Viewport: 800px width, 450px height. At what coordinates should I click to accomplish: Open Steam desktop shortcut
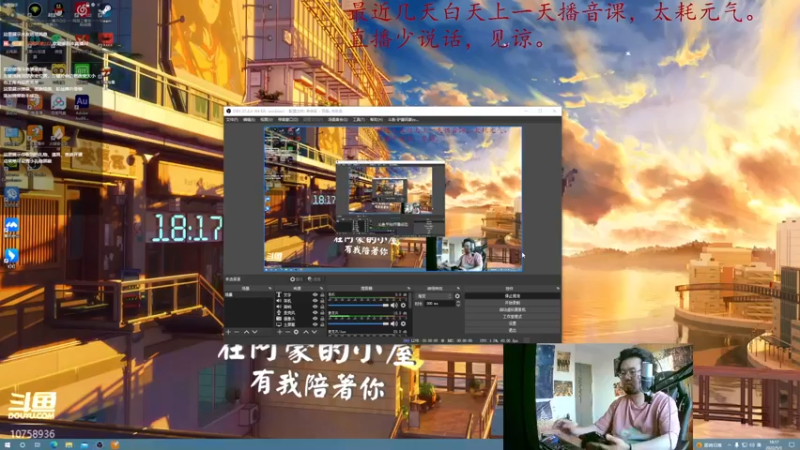coord(106,11)
